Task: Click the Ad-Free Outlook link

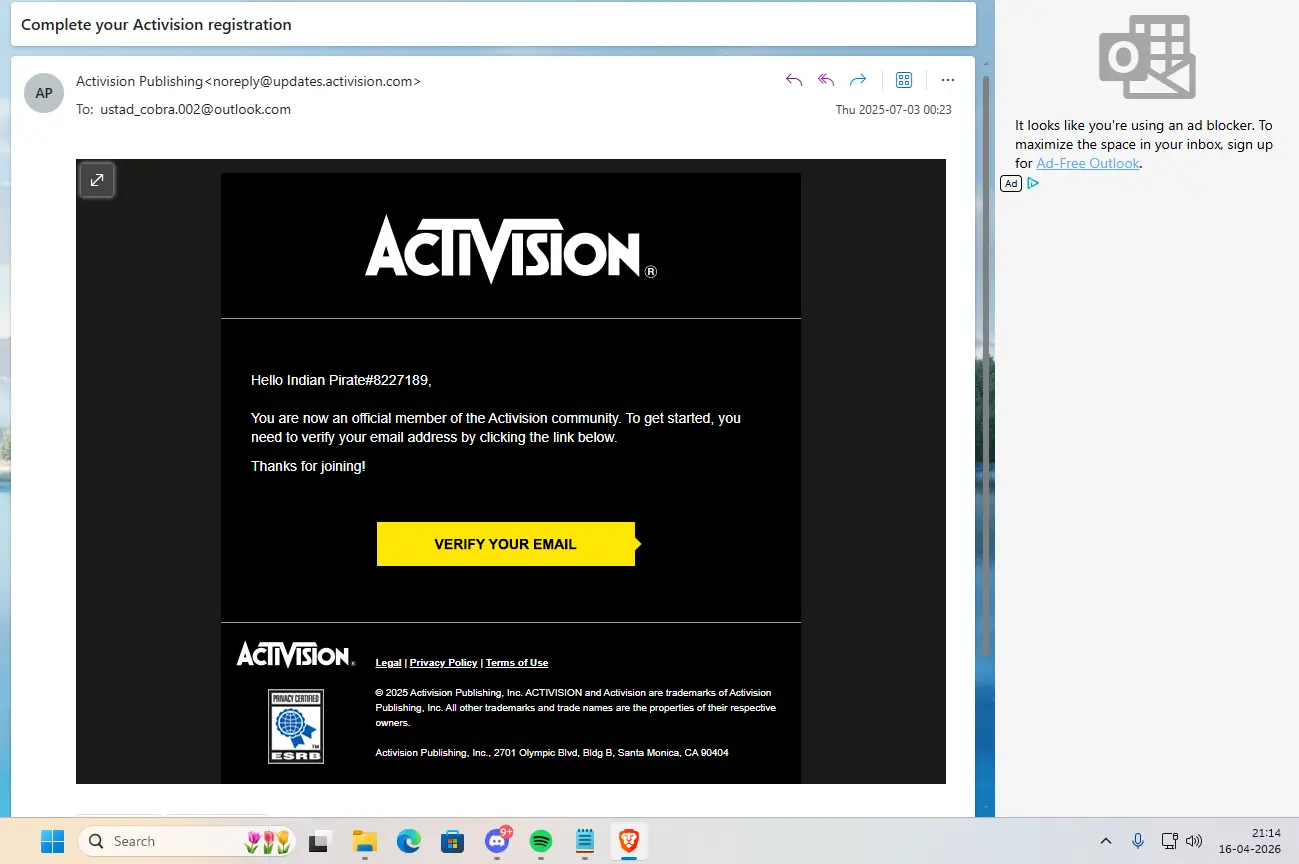Action: (x=1088, y=163)
